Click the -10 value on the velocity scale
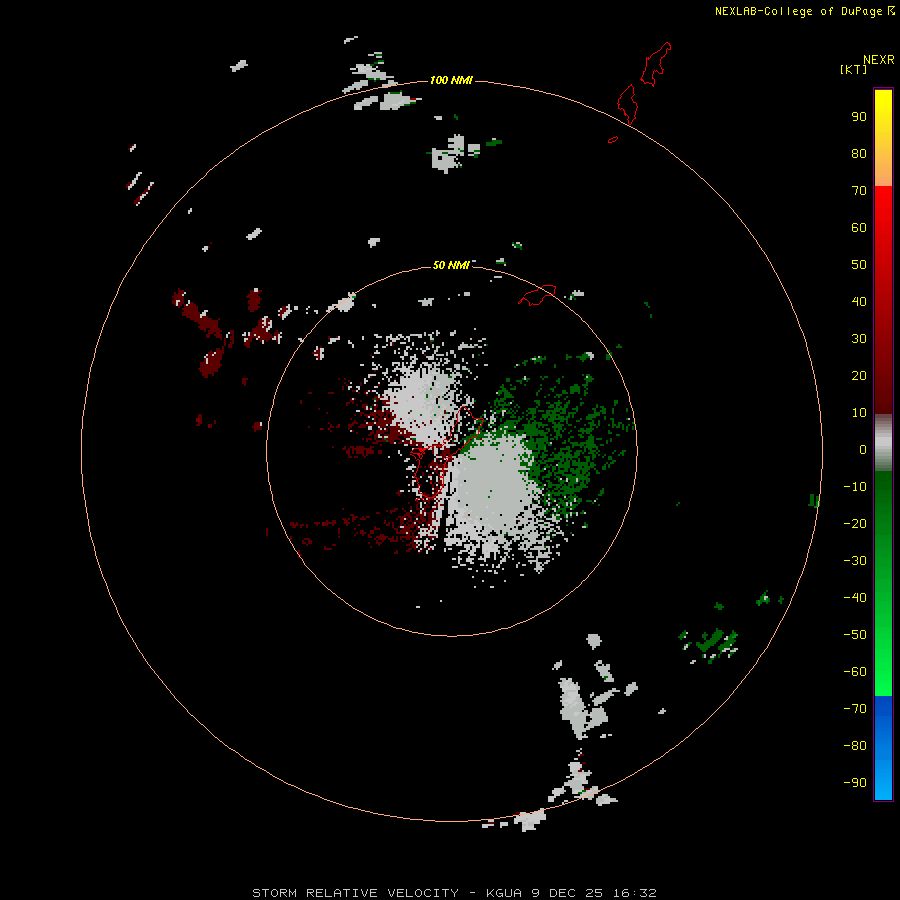Viewport: 900px width, 900px height. tap(855, 487)
